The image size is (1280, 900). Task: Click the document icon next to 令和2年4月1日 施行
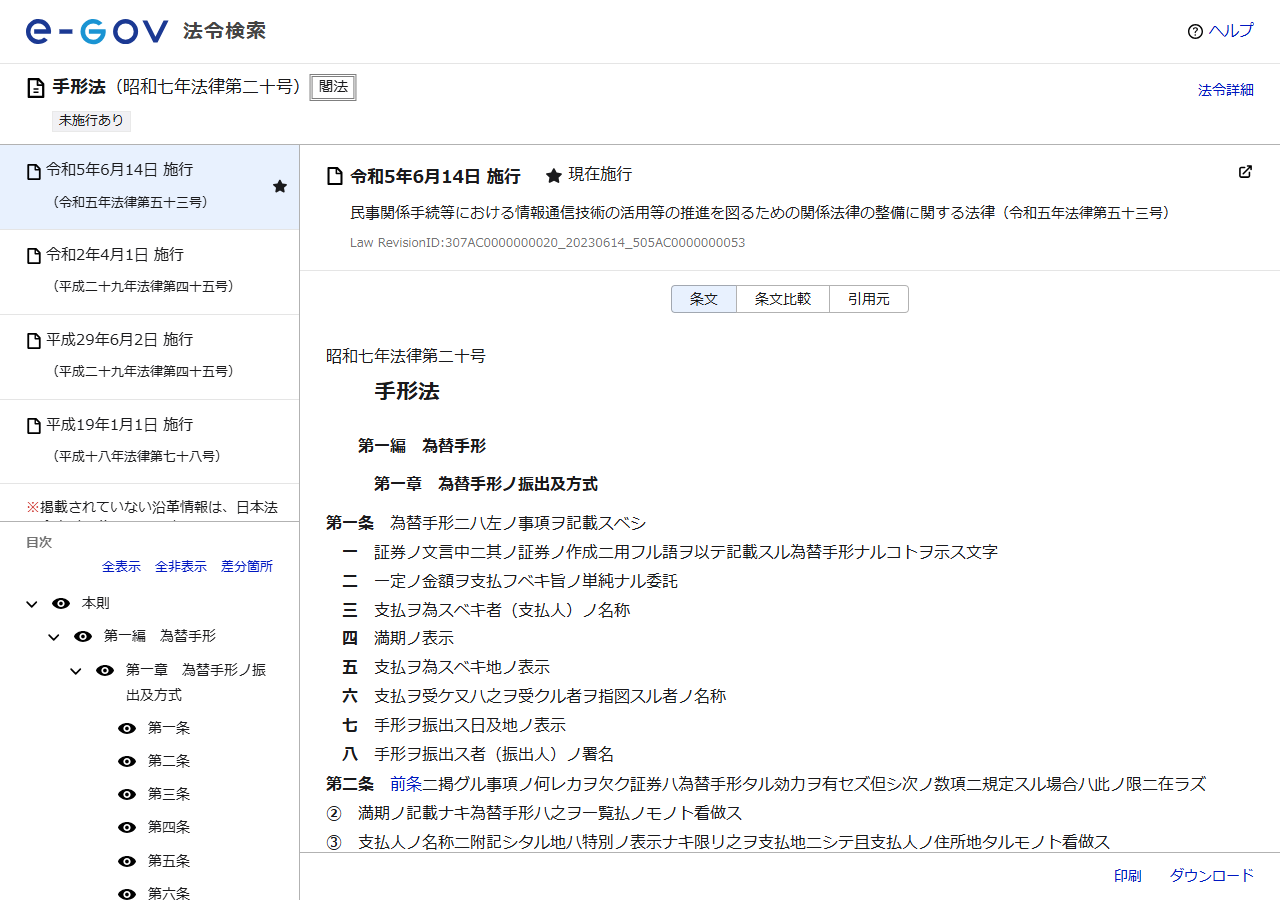point(34,256)
